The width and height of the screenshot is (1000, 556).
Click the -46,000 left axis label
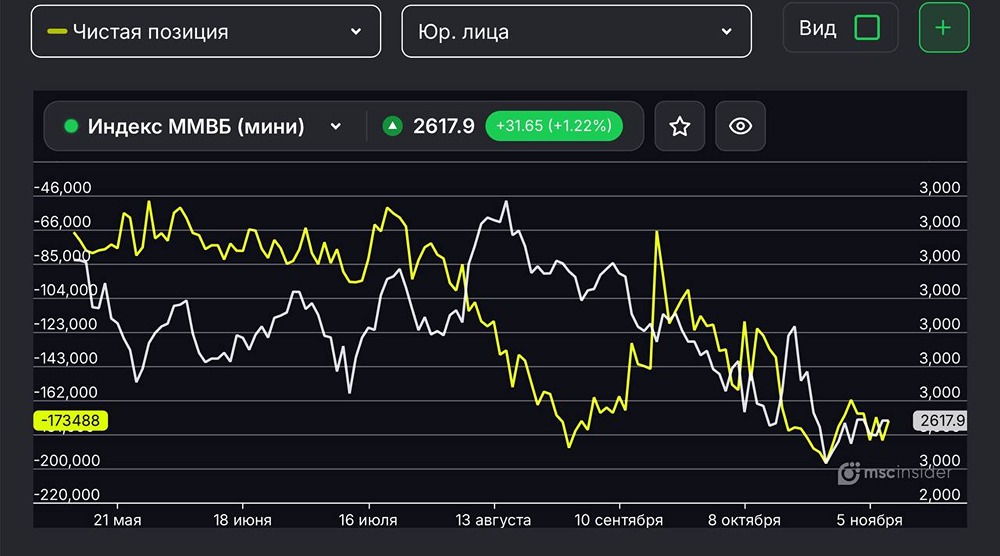click(x=63, y=188)
